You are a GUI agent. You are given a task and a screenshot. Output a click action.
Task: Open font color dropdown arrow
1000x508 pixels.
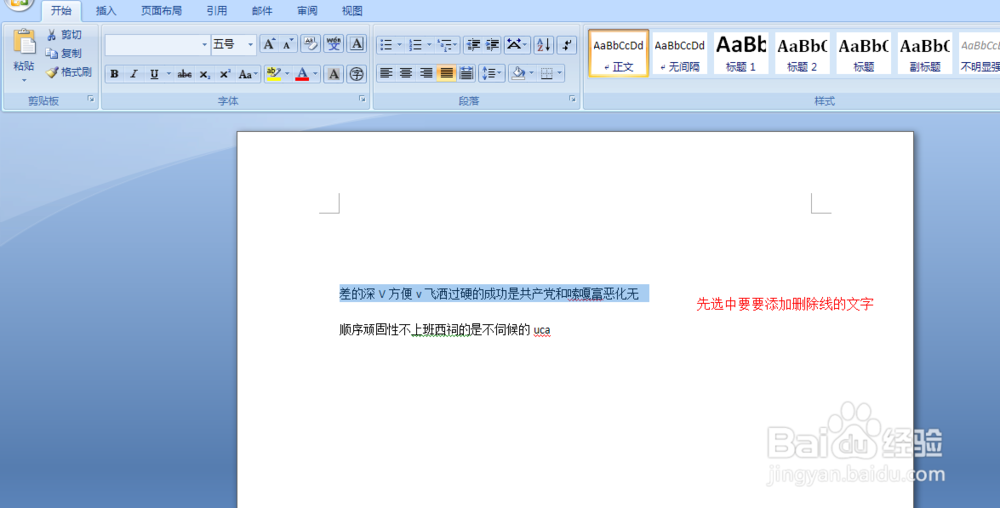(315, 74)
